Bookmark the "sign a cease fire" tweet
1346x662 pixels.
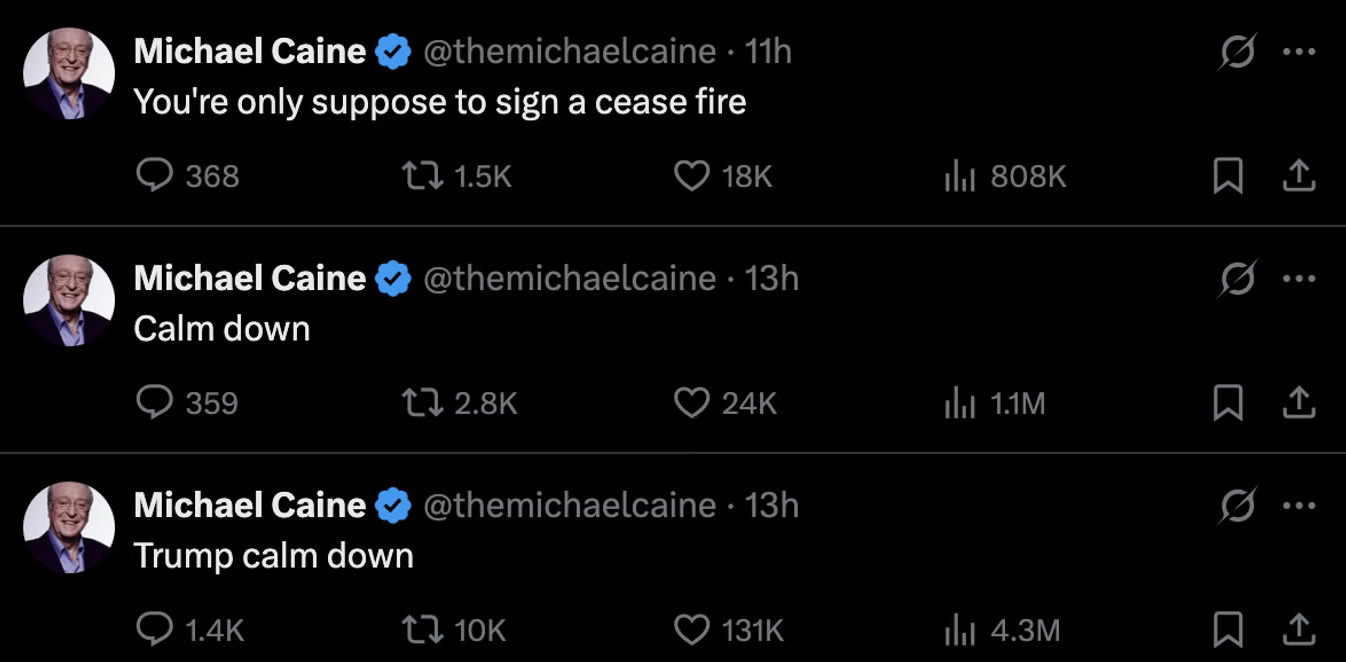[x=1227, y=176]
